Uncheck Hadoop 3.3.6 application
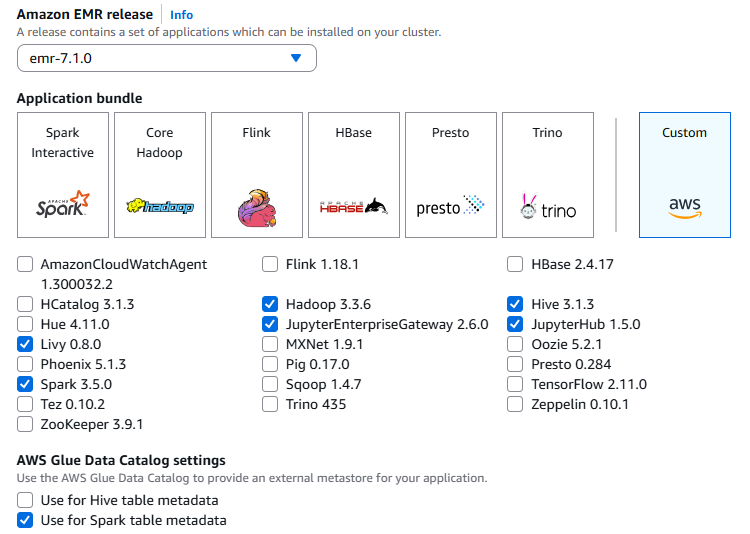Screen dimensions: 750x534 pyautogui.click(x=270, y=304)
